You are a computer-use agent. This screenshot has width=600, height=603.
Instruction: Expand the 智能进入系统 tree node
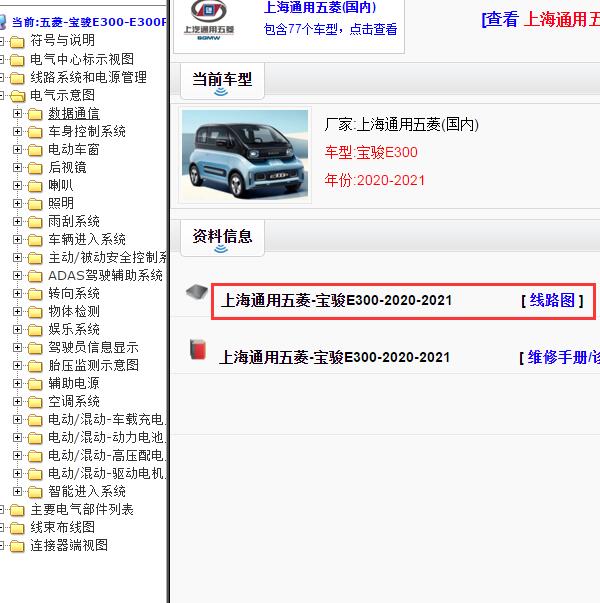click(x=17, y=491)
